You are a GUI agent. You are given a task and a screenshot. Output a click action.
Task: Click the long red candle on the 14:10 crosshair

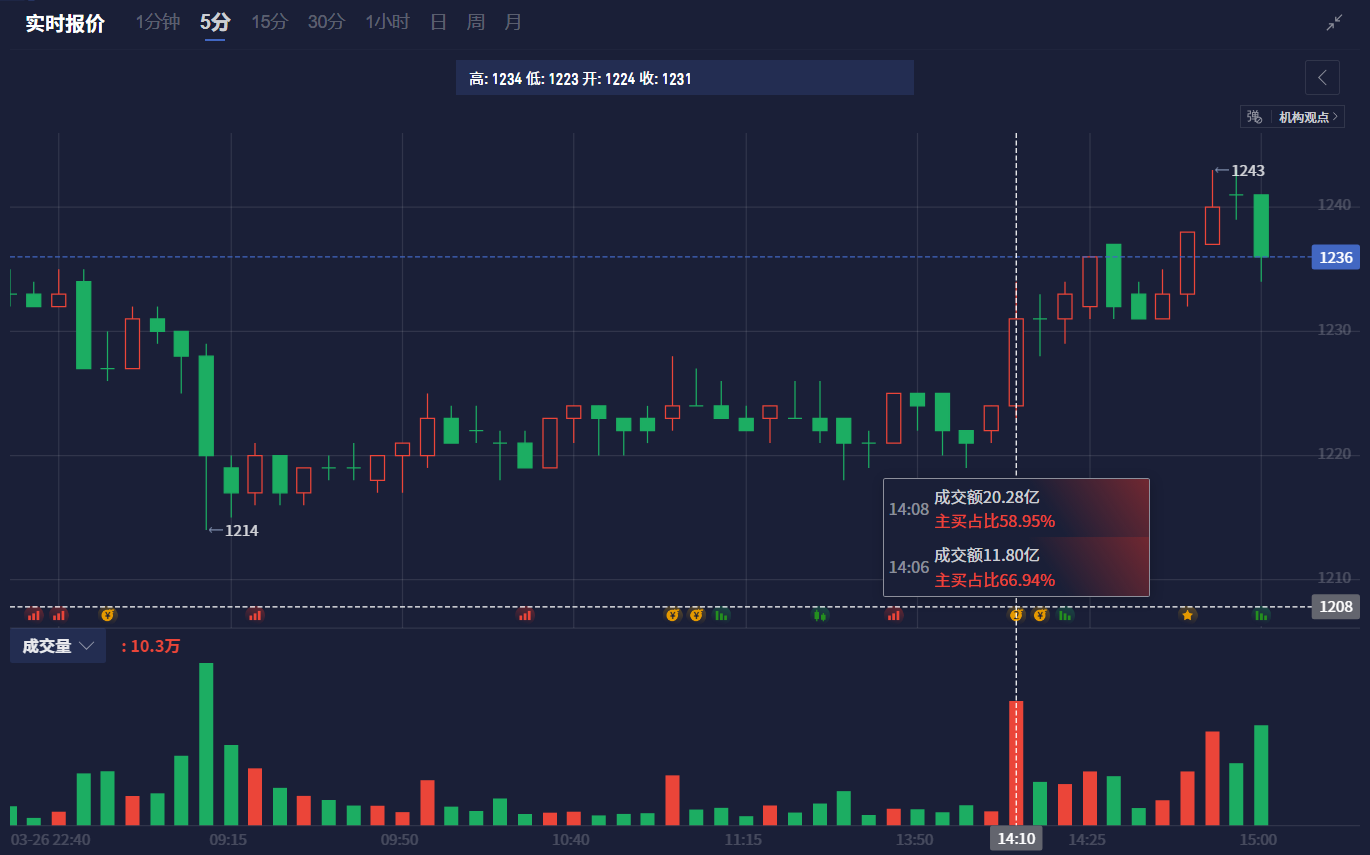pyautogui.click(x=1016, y=361)
